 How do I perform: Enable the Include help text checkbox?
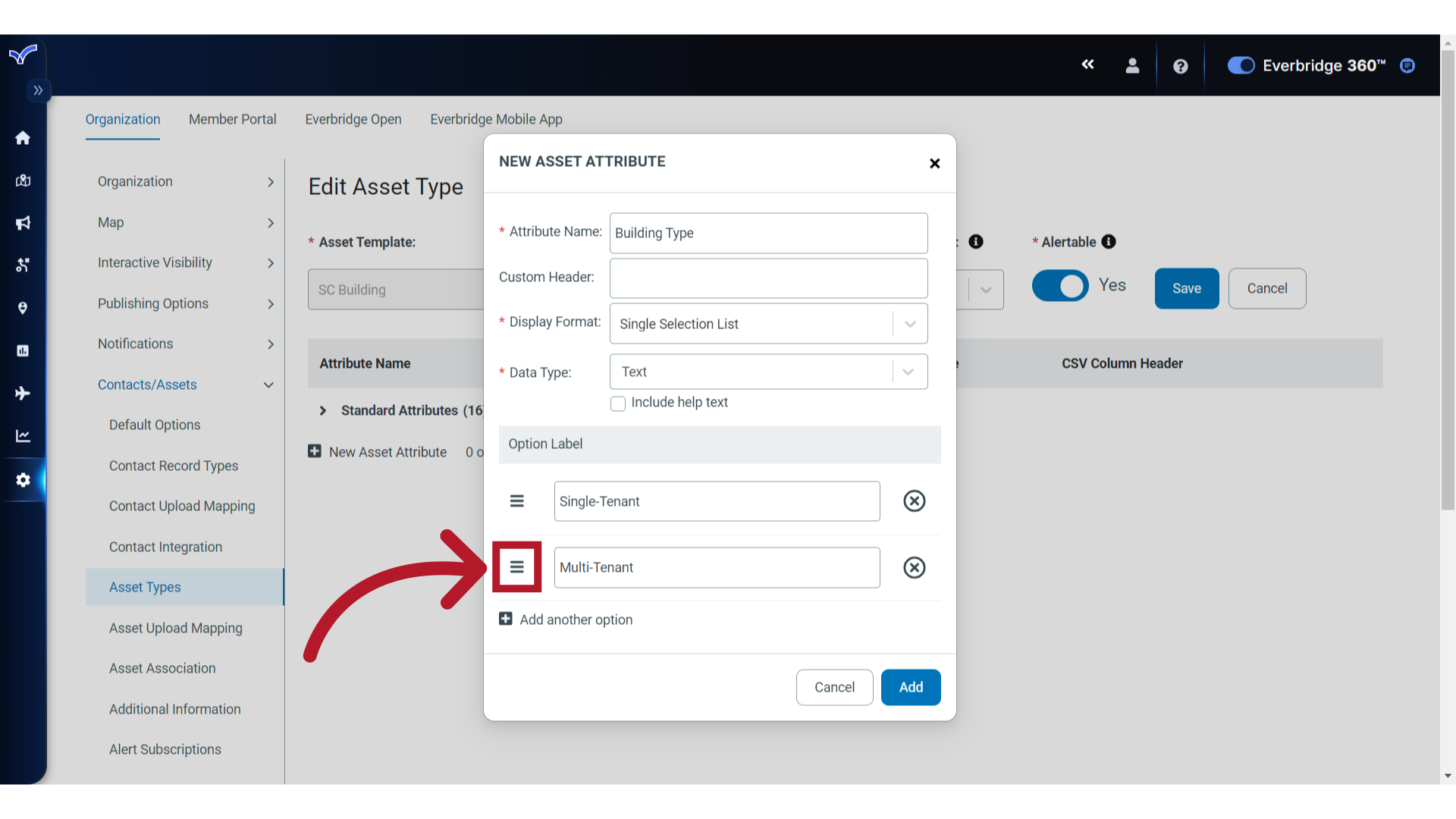point(617,403)
